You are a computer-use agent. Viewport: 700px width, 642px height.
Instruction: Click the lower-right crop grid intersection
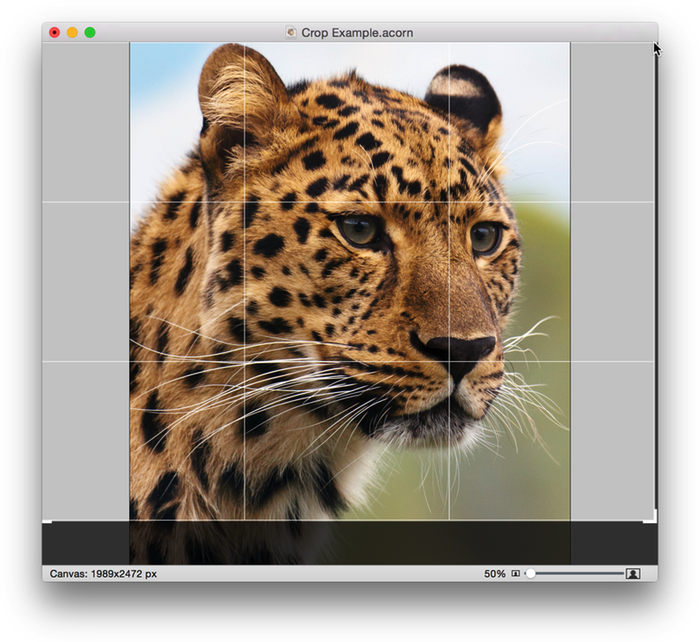coord(449,361)
